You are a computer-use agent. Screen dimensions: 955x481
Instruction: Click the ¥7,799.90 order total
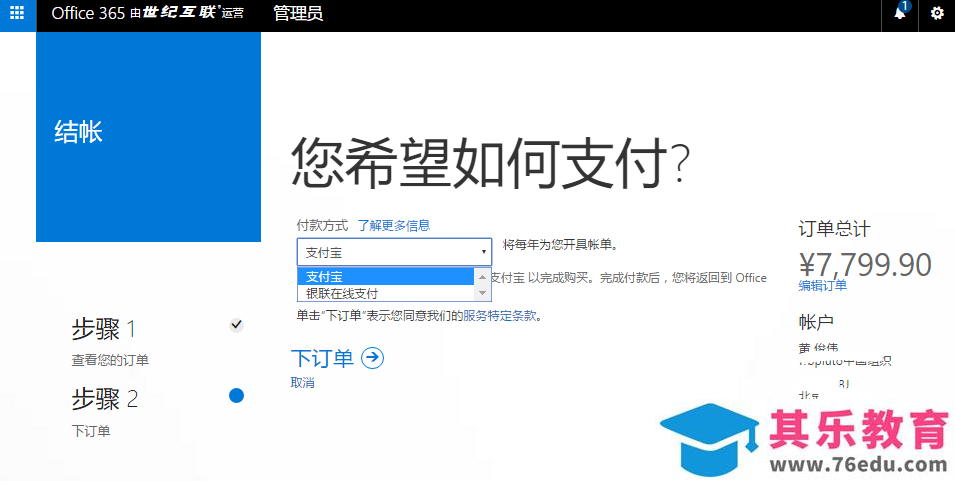(x=865, y=265)
